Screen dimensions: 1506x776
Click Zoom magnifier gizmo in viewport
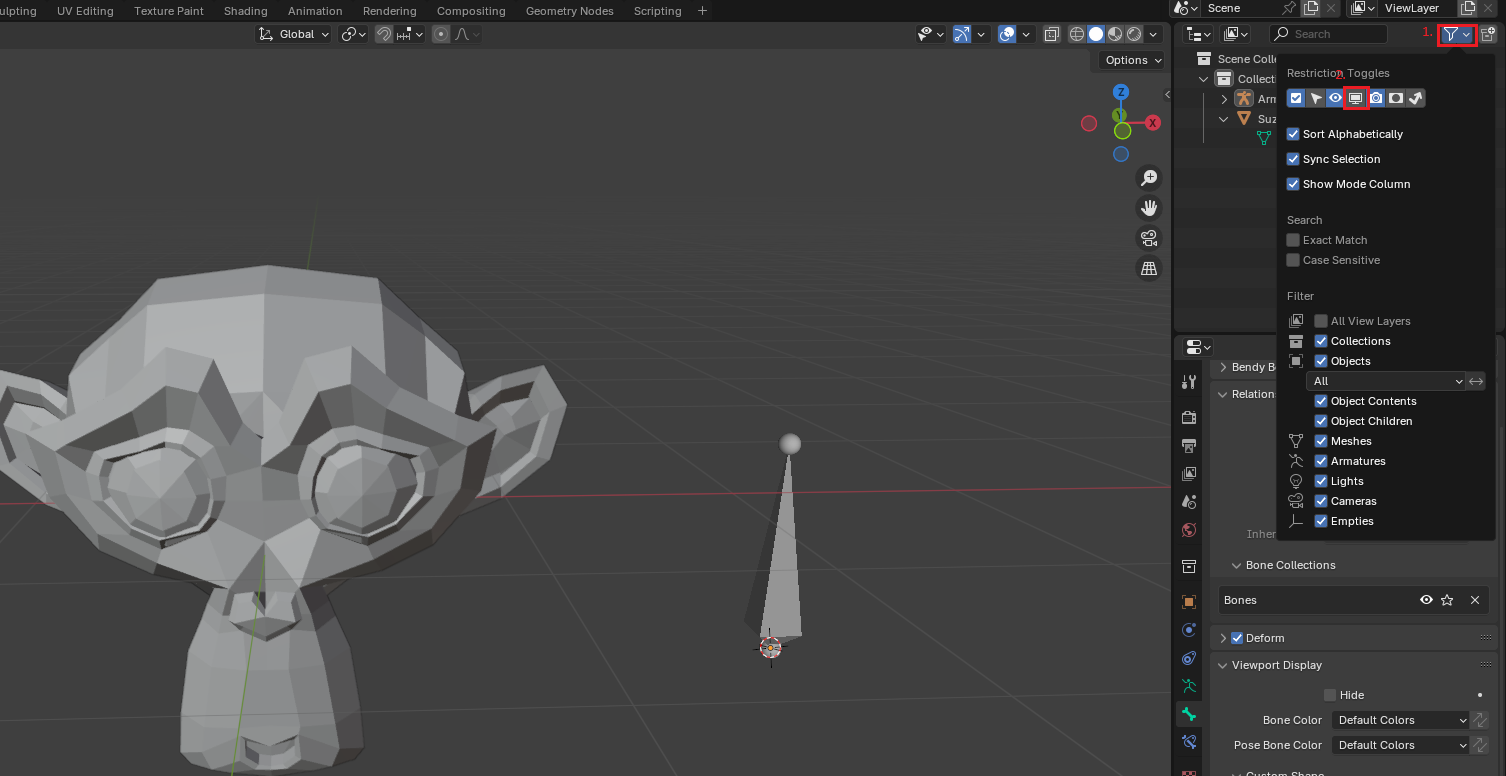click(x=1149, y=178)
